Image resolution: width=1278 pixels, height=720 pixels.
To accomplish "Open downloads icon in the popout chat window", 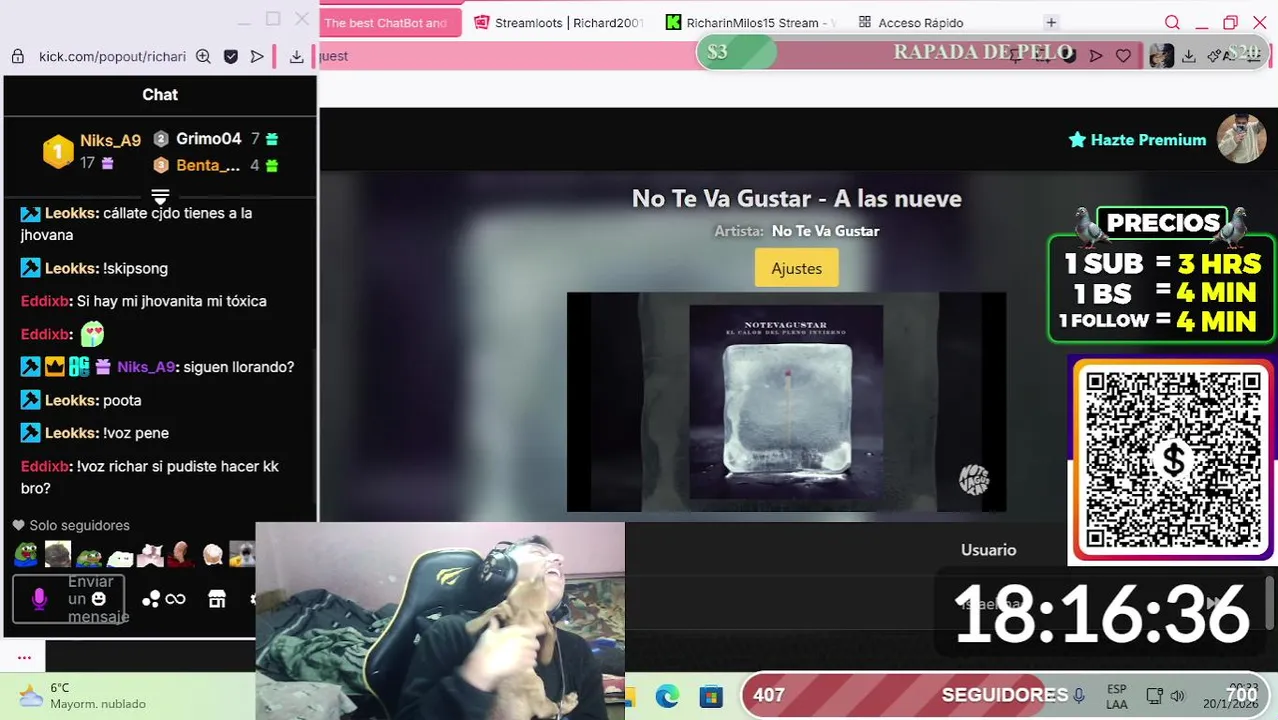I will [x=296, y=57].
